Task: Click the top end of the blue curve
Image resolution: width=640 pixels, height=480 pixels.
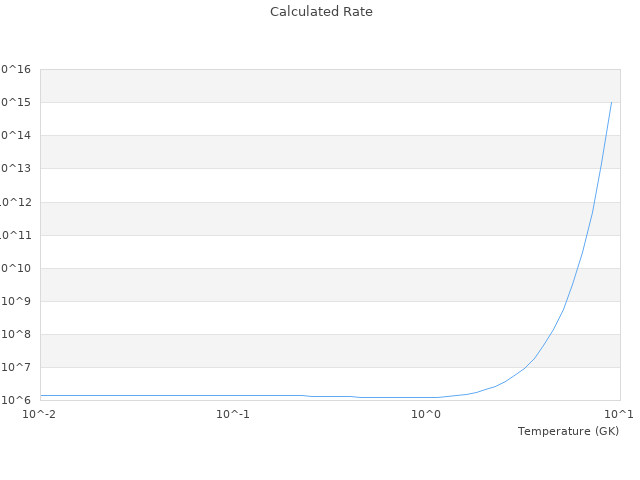Action: click(611, 102)
